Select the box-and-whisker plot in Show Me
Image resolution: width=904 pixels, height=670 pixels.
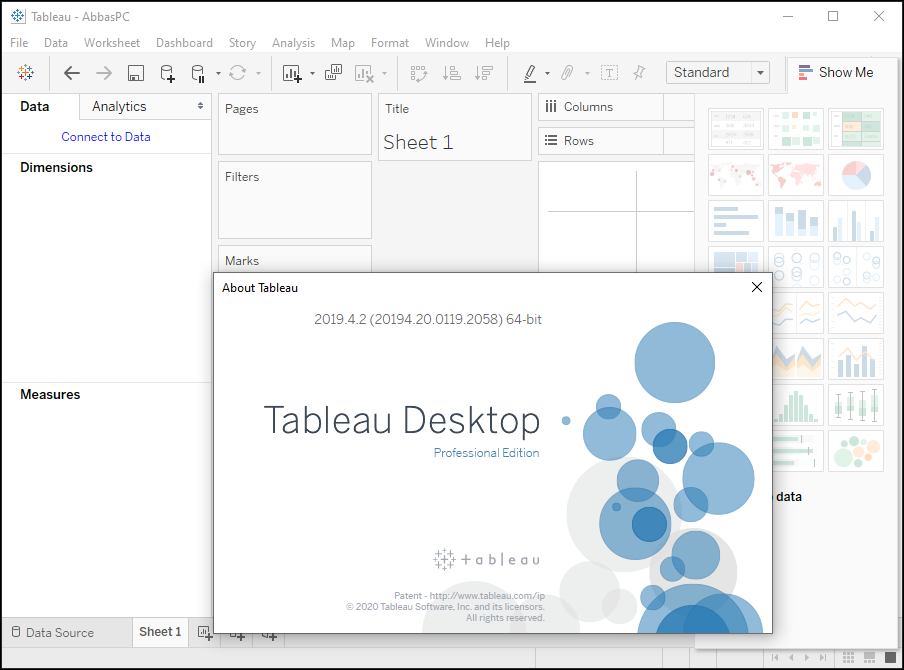point(856,405)
